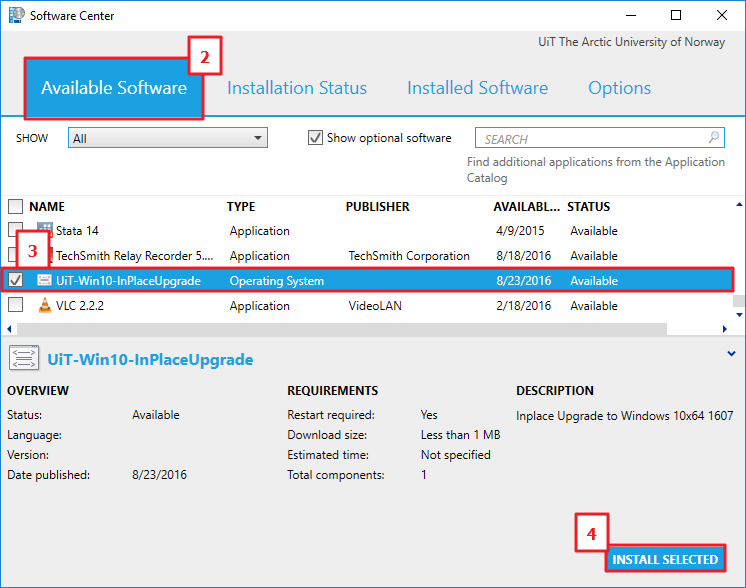The image size is (746, 588).
Task: Uncheck the UiT-Win10-InPlaceUpgrade checkbox
Action: [15, 281]
